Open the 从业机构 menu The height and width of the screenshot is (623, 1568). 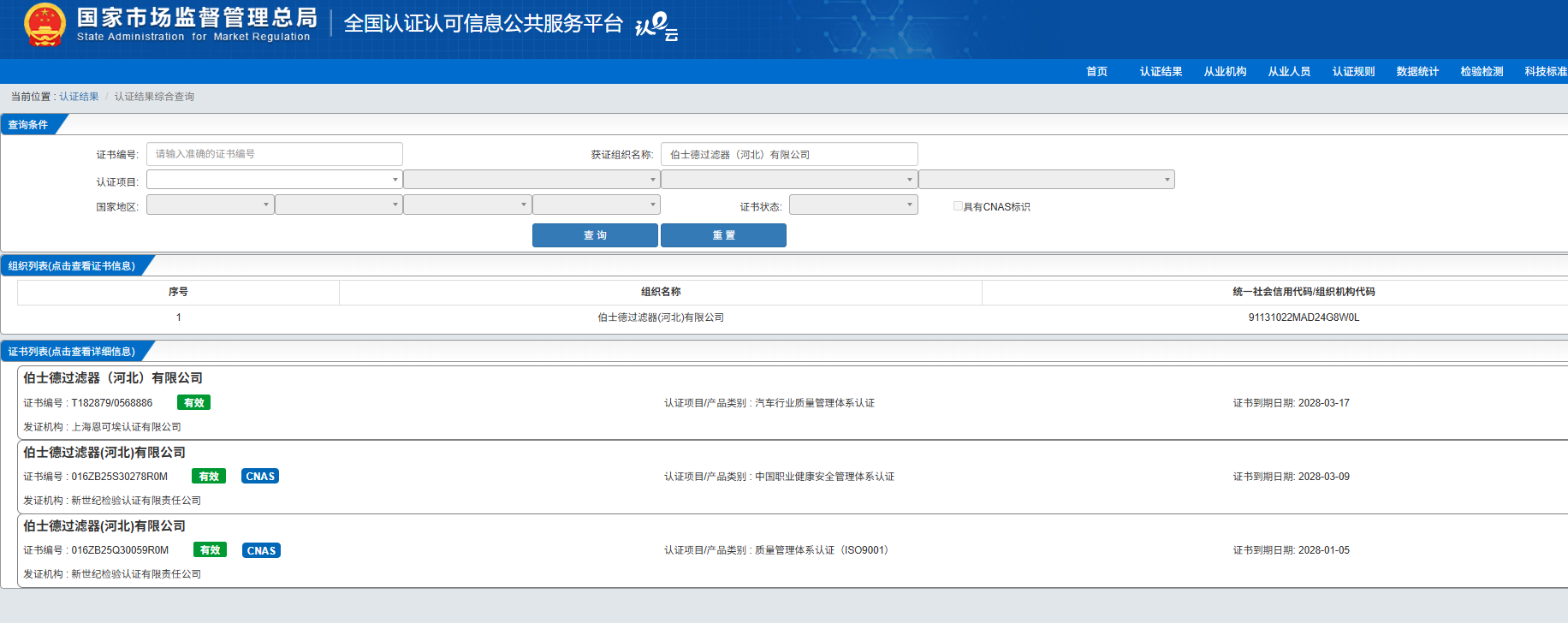(1225, 72)
